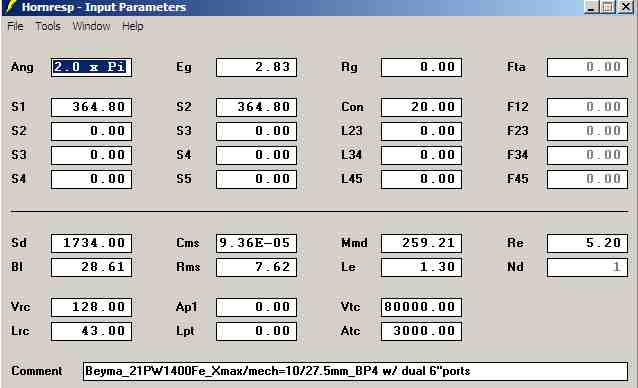Screen dimensions: 638x388
Task: Click the L34 input field
Action: pyautogui.click(x=421, y=155)
